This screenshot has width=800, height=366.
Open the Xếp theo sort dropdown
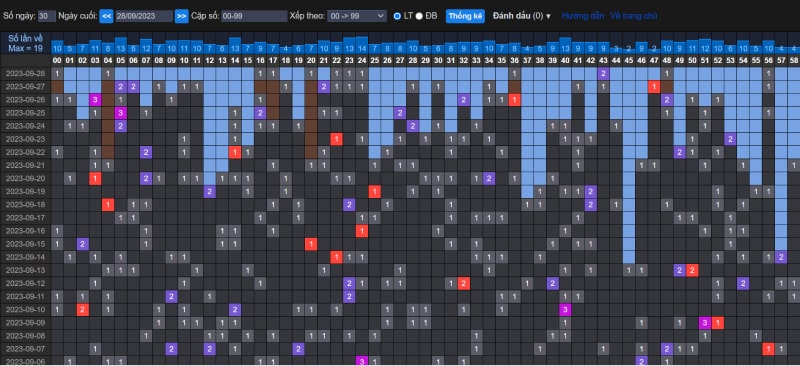click(357, 16)
